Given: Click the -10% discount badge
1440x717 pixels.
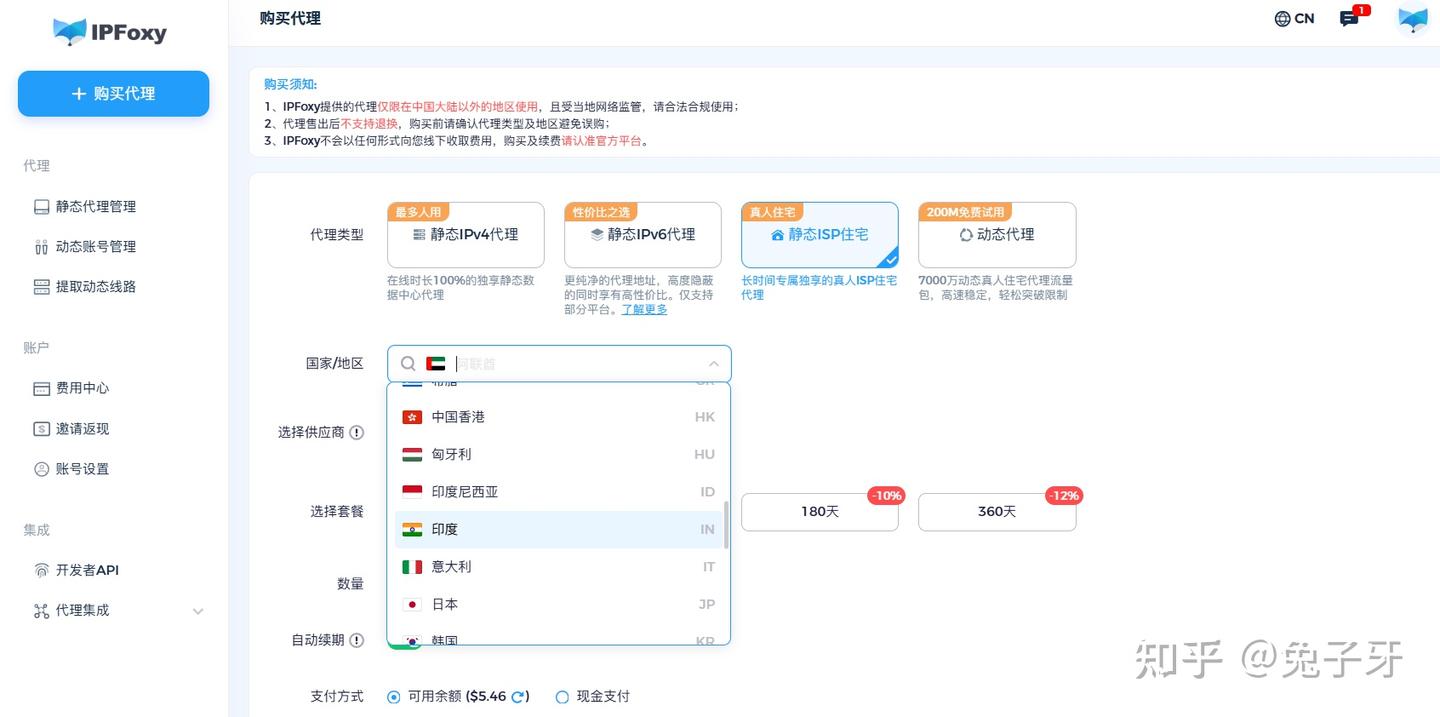Looking at the screenshot, I should tap(886, 496).
